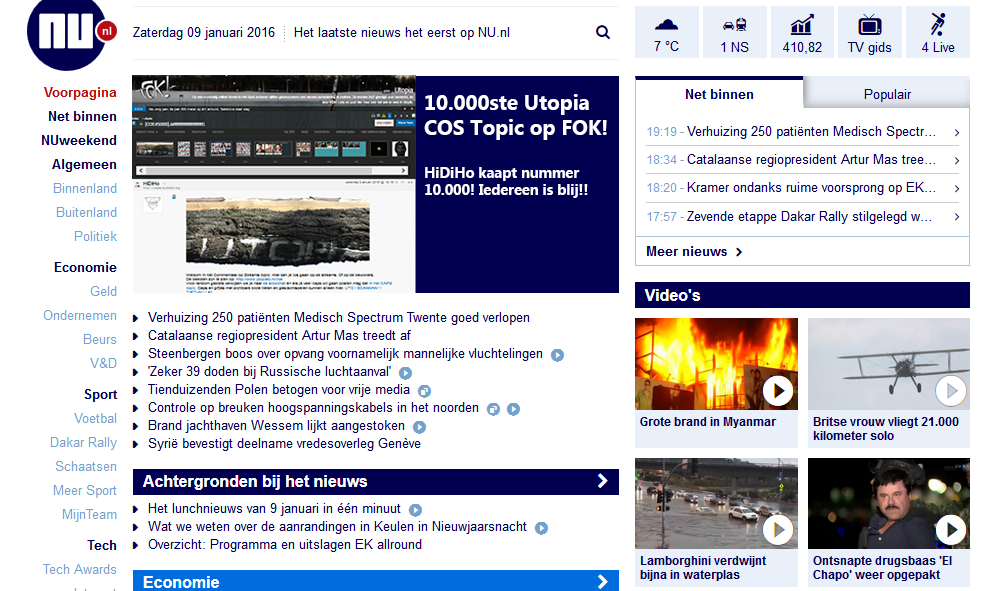Click the FOK! screenshot lead image
Screen dimensions: 985x591
tap(274, 184)
